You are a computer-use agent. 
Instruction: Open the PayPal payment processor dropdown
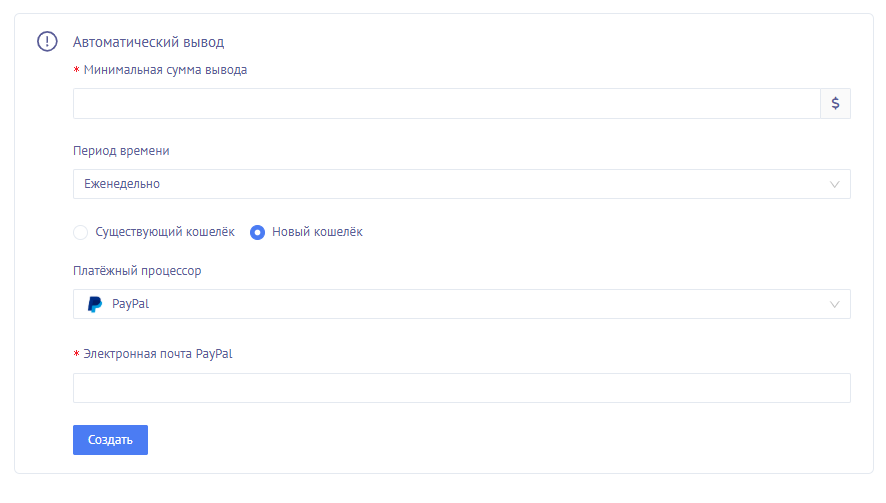(450, 304)
